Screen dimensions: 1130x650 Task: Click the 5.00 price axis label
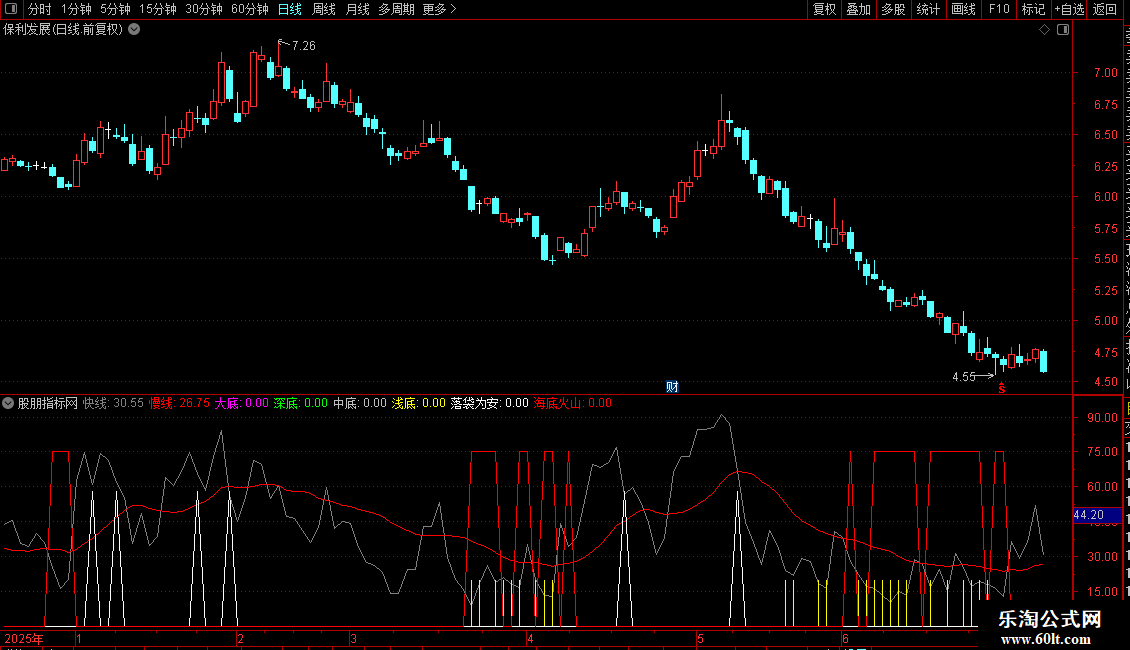(x=1105, y=321)
